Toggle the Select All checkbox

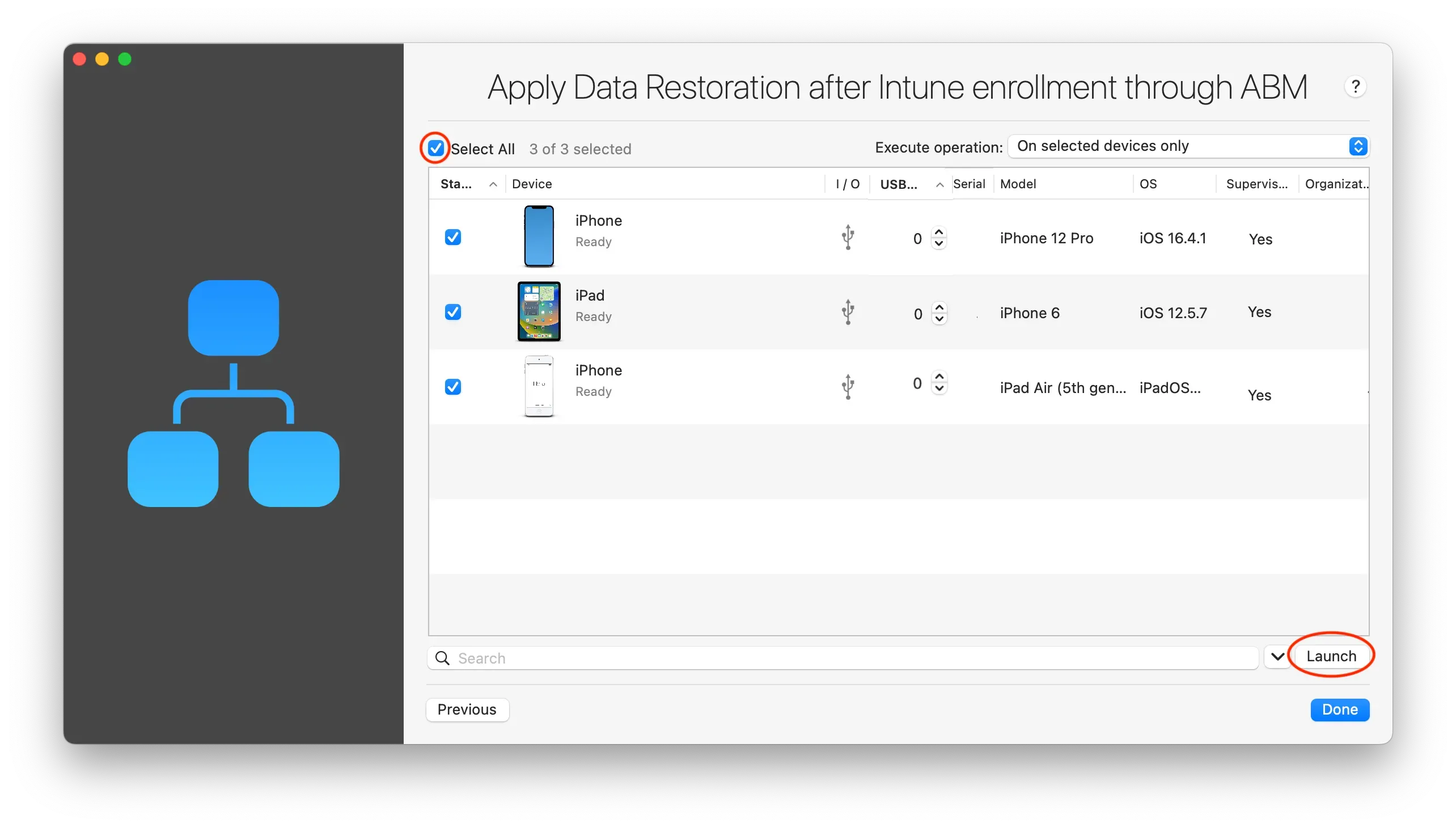point(436,149)
